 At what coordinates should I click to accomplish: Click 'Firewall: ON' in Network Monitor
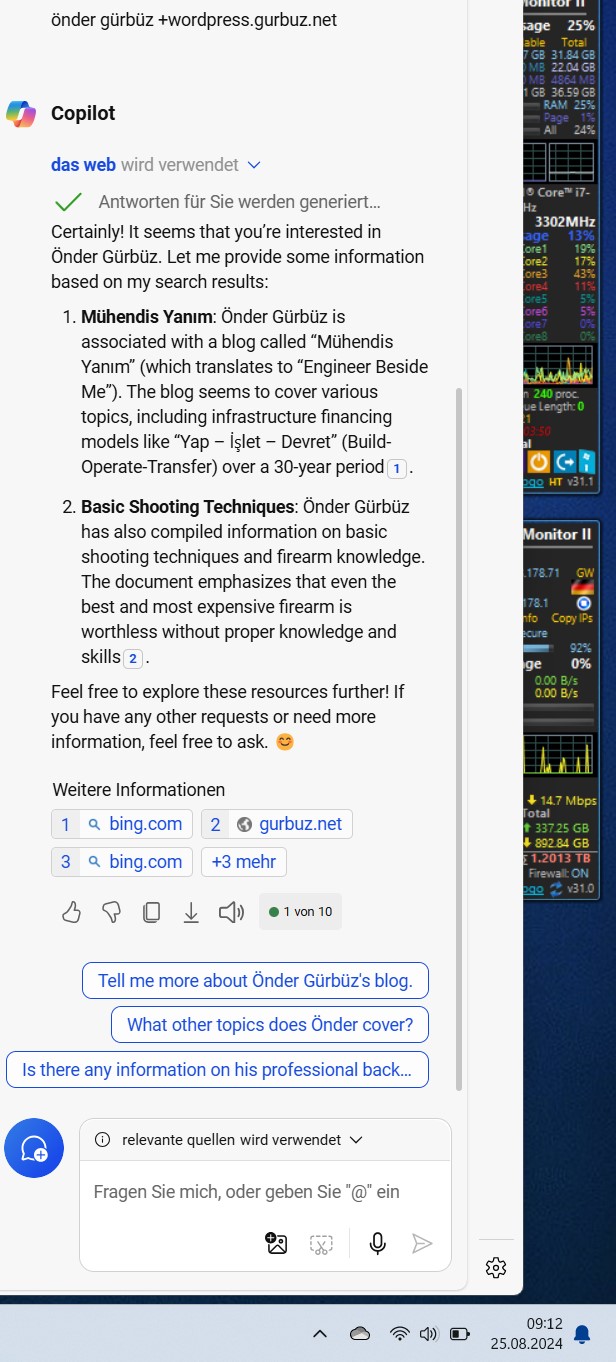[x=561, y=873]
